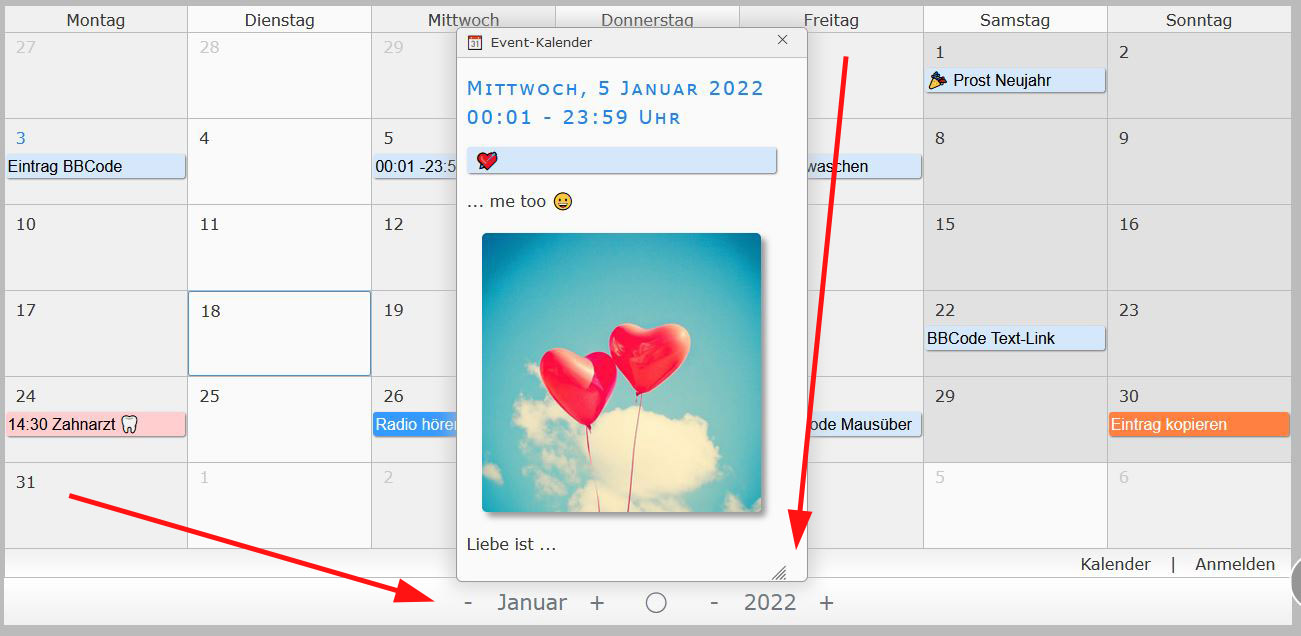The height and width of the screenshot is (636, 1301).
Task: Decrease year with minus before 2022
Action: (x=714, y=602)
